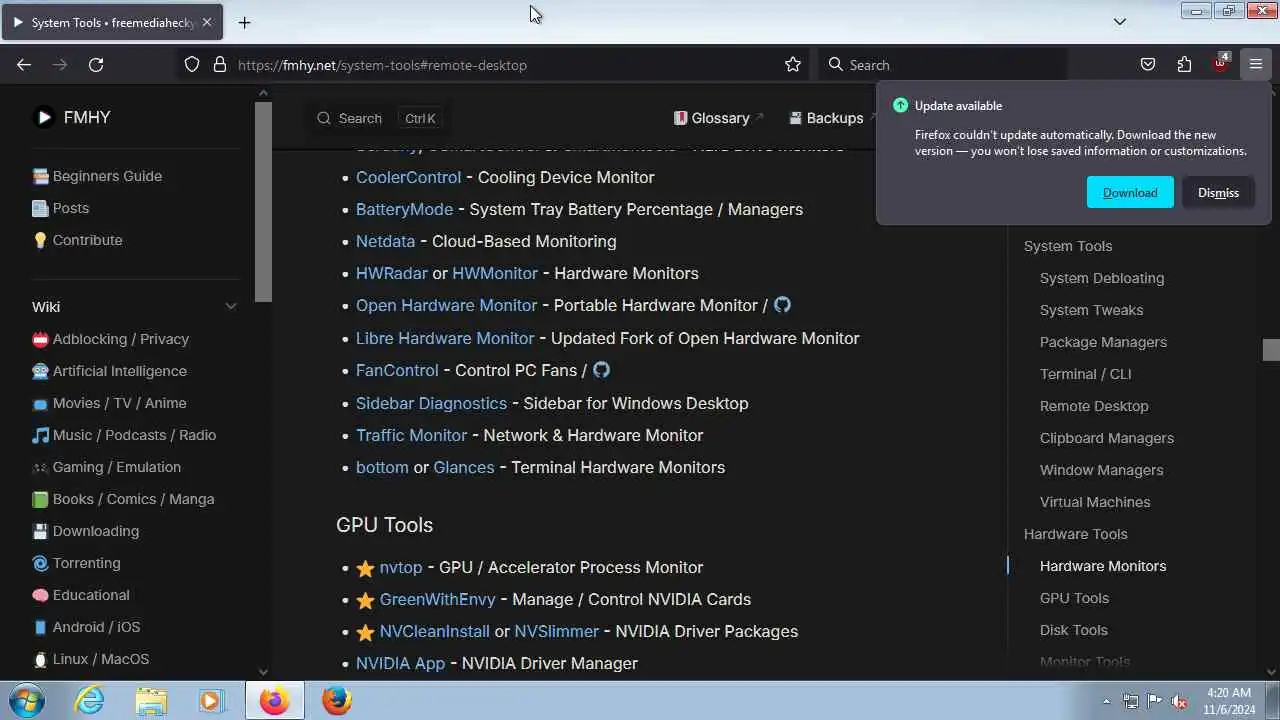Screen dimensions: 1280x720
Task: Open the BatteryMode link
Action: (404, 209)
